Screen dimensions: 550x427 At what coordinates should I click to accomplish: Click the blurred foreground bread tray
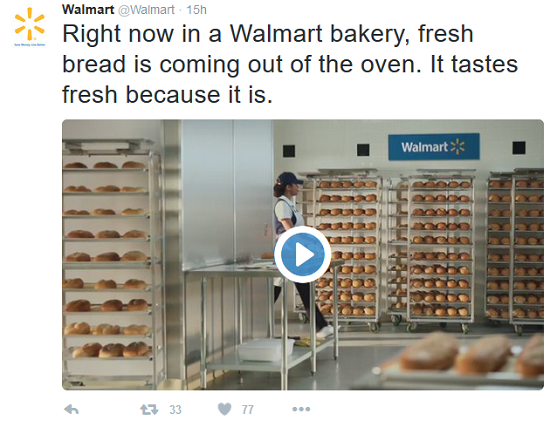(463, 360)
